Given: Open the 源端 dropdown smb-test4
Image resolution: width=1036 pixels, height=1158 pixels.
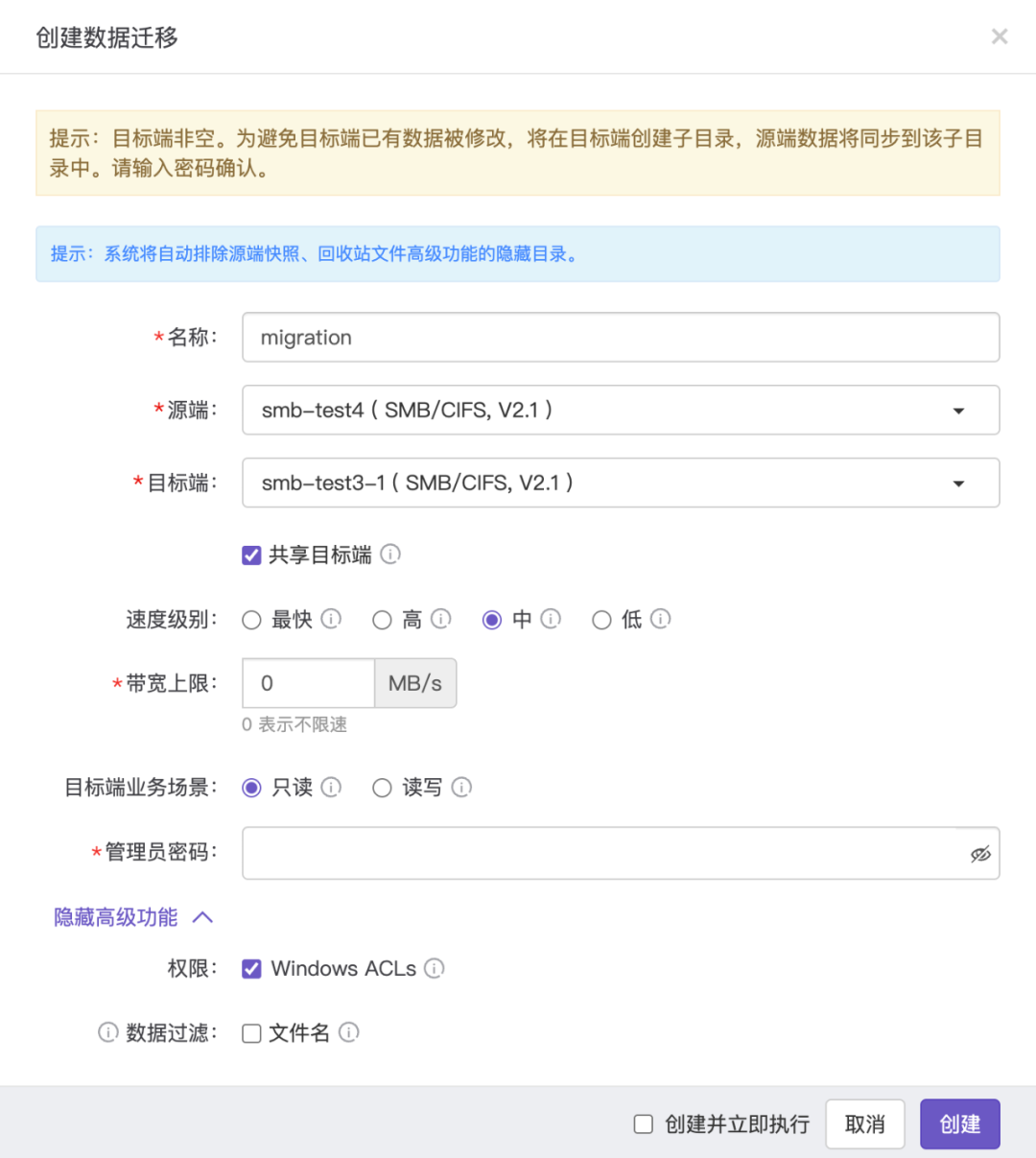Looking at the screenshot, I should click(621, 410).
